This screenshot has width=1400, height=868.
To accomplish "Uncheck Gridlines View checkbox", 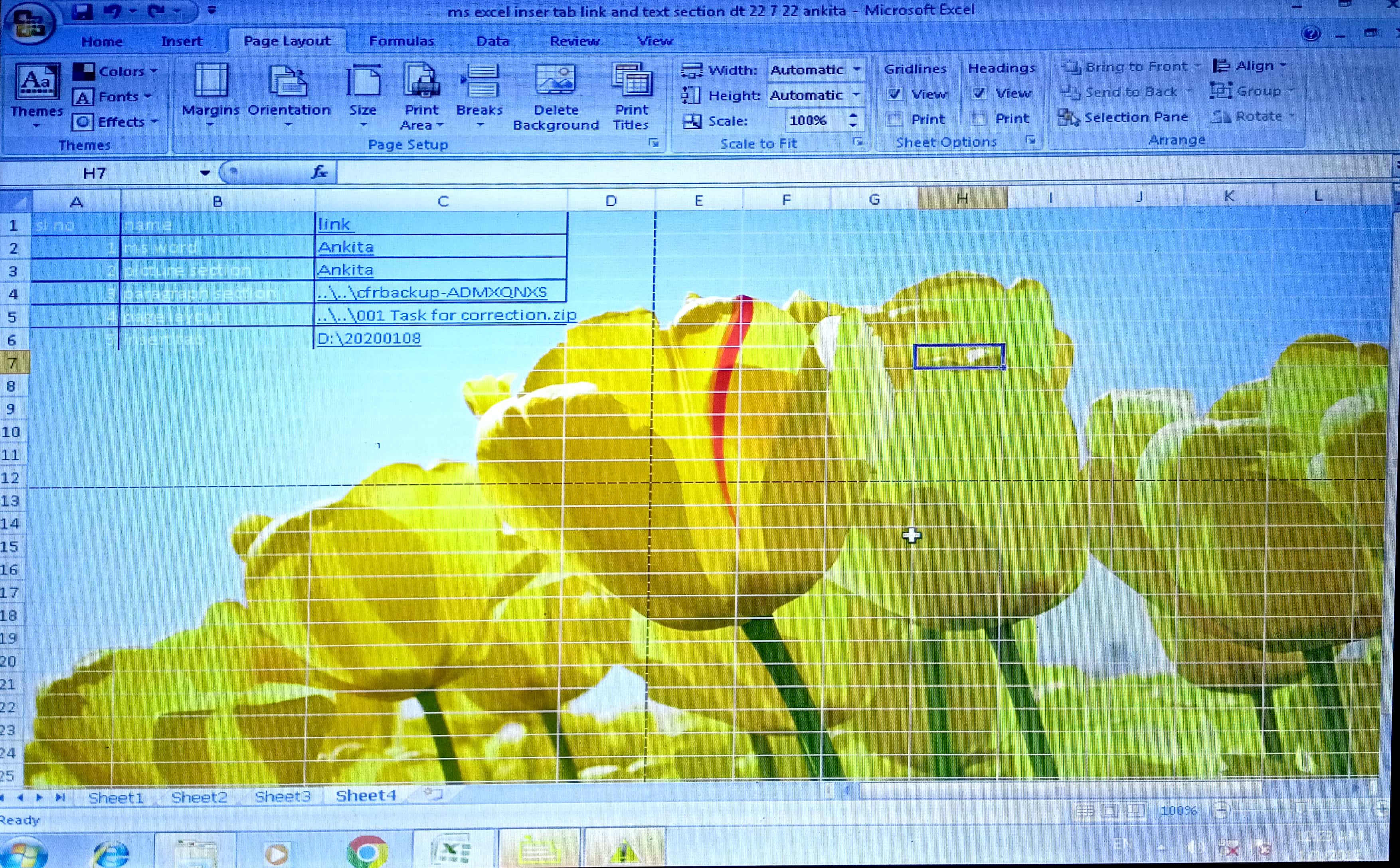I will click(x=894, y=94).
